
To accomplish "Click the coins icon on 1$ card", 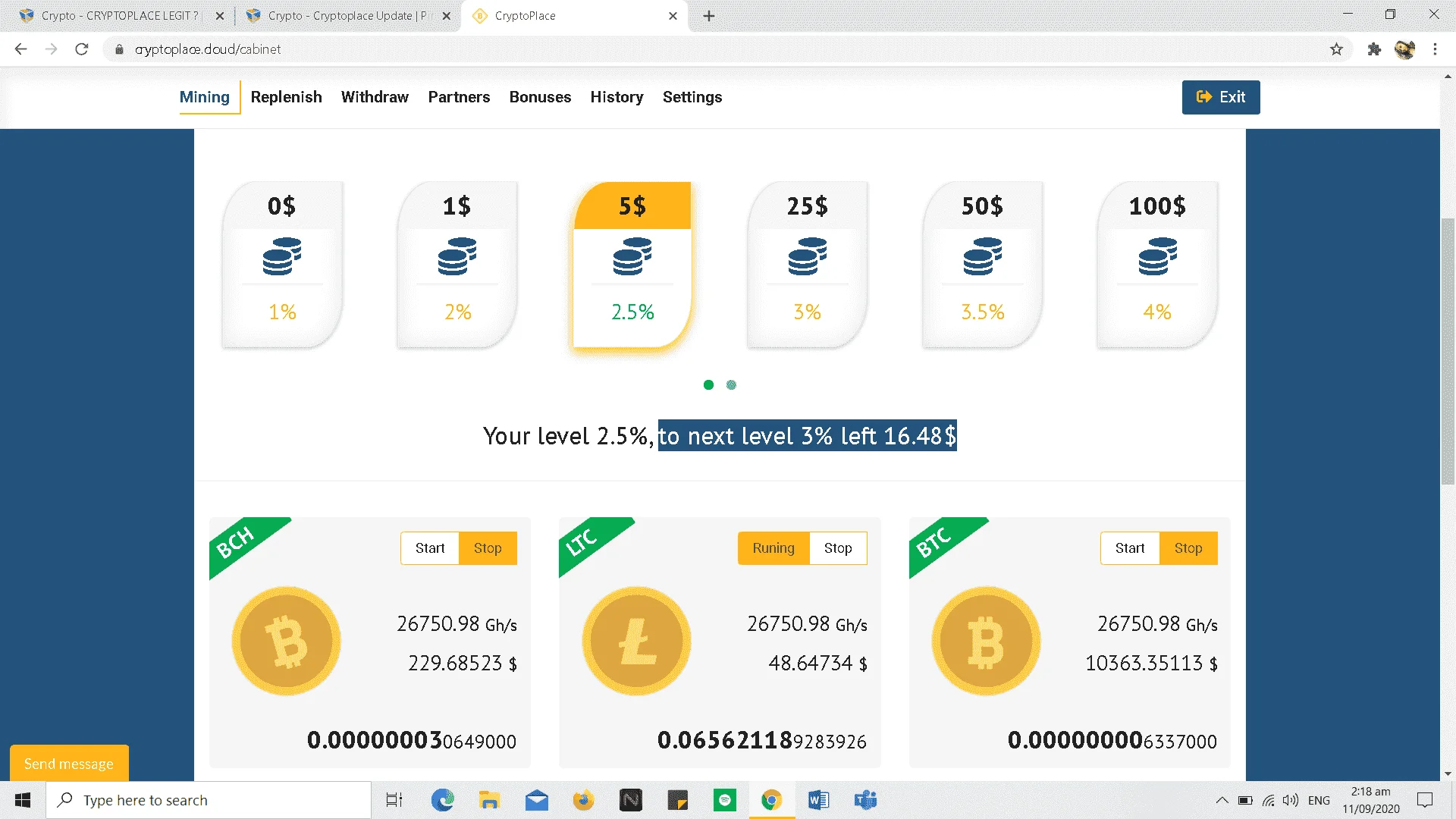I will pos(457,256).
